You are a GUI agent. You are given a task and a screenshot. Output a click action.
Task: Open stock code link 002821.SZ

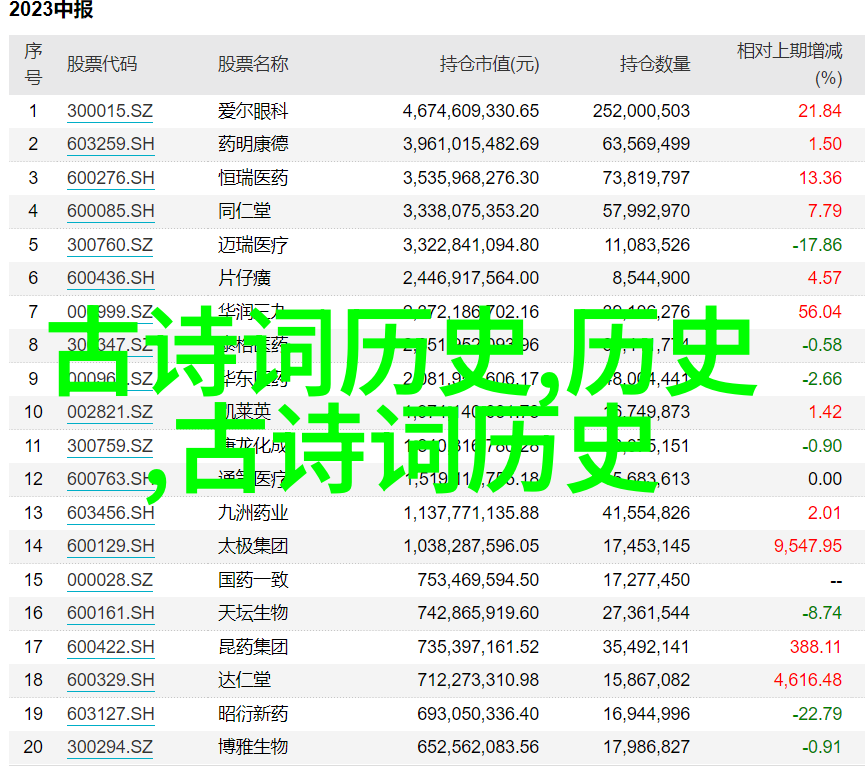pyautogui.click(x=110, y=412)
